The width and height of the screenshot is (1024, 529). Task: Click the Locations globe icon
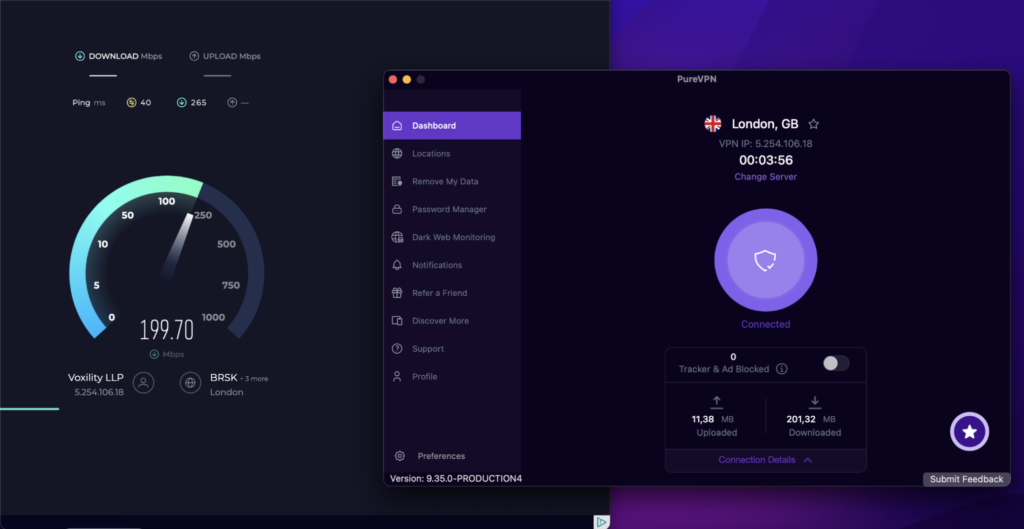coord(397,153)
